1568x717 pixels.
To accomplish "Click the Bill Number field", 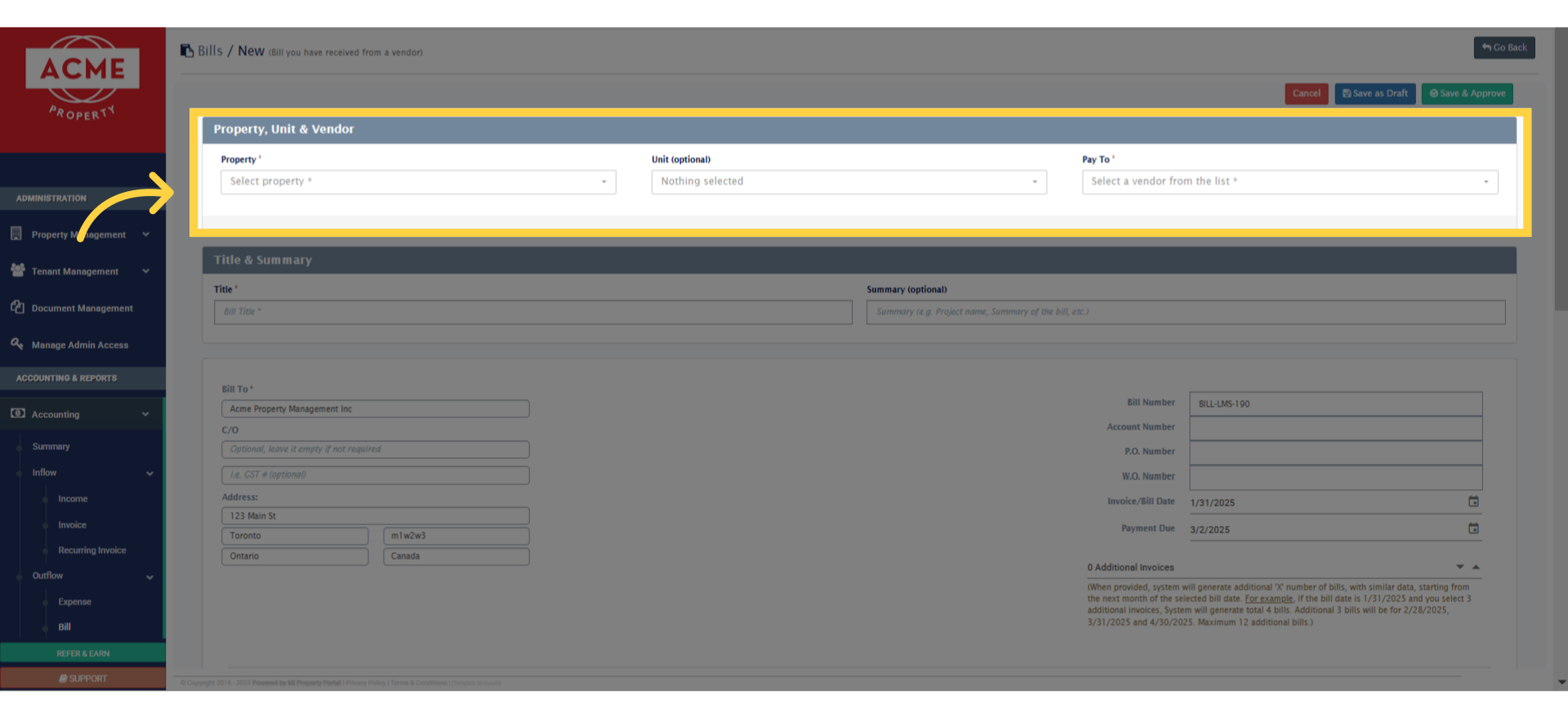I will [x=1336, y=403].
